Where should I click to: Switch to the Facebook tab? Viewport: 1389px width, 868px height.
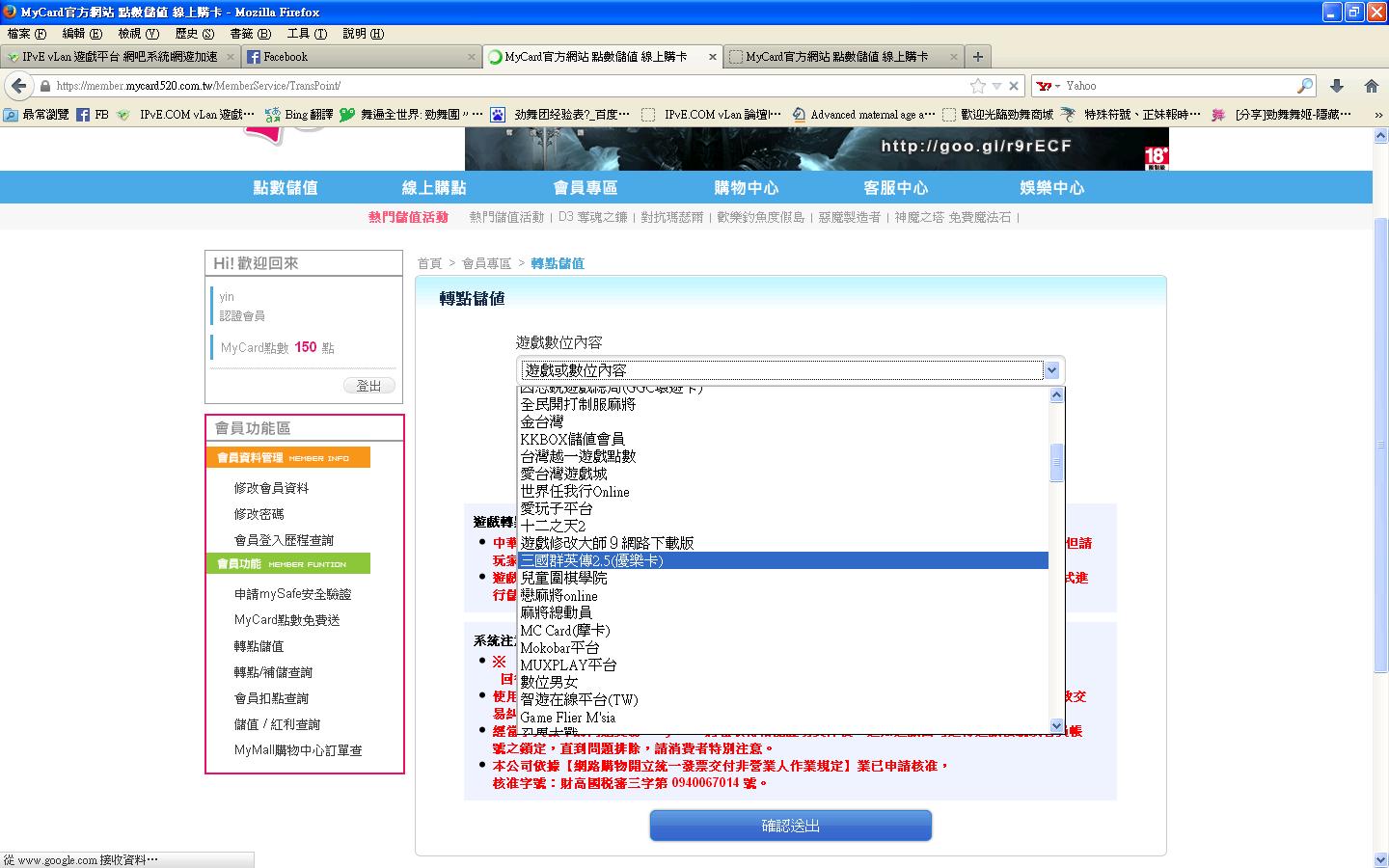tap(362, 57)
